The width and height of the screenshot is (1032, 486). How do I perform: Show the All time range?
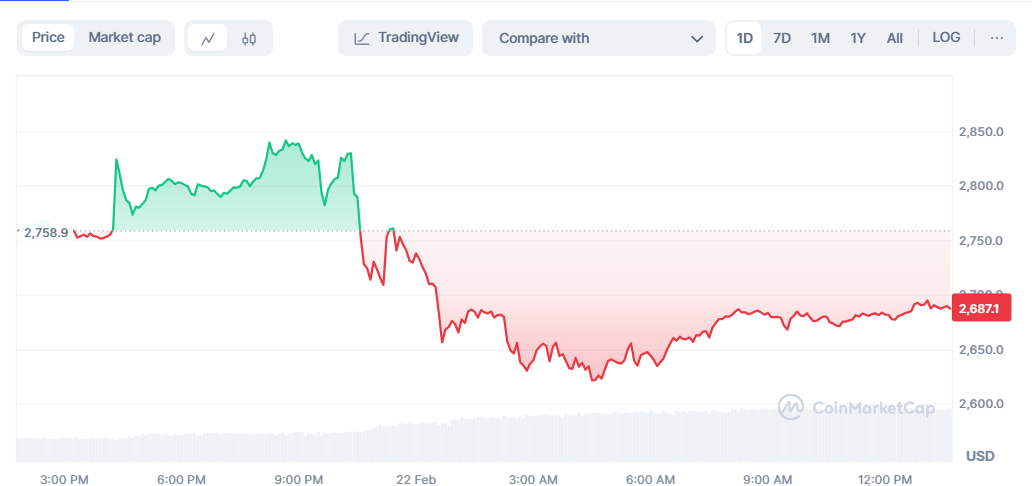click(x=895, y=38)
